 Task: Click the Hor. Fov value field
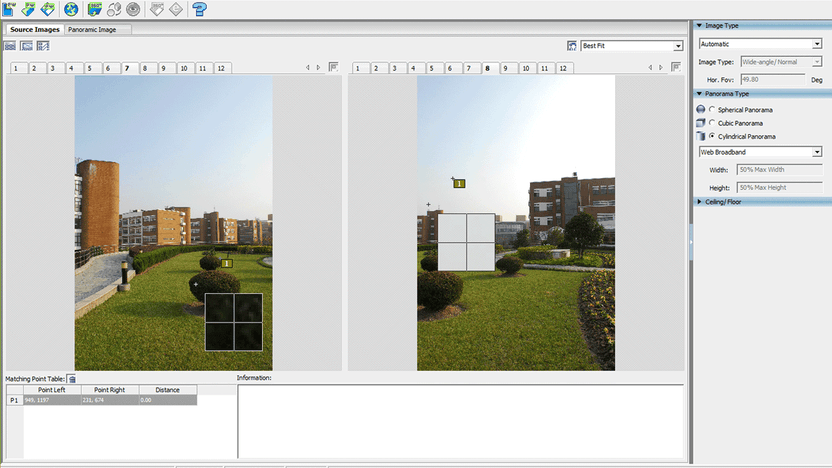[773, 80]
